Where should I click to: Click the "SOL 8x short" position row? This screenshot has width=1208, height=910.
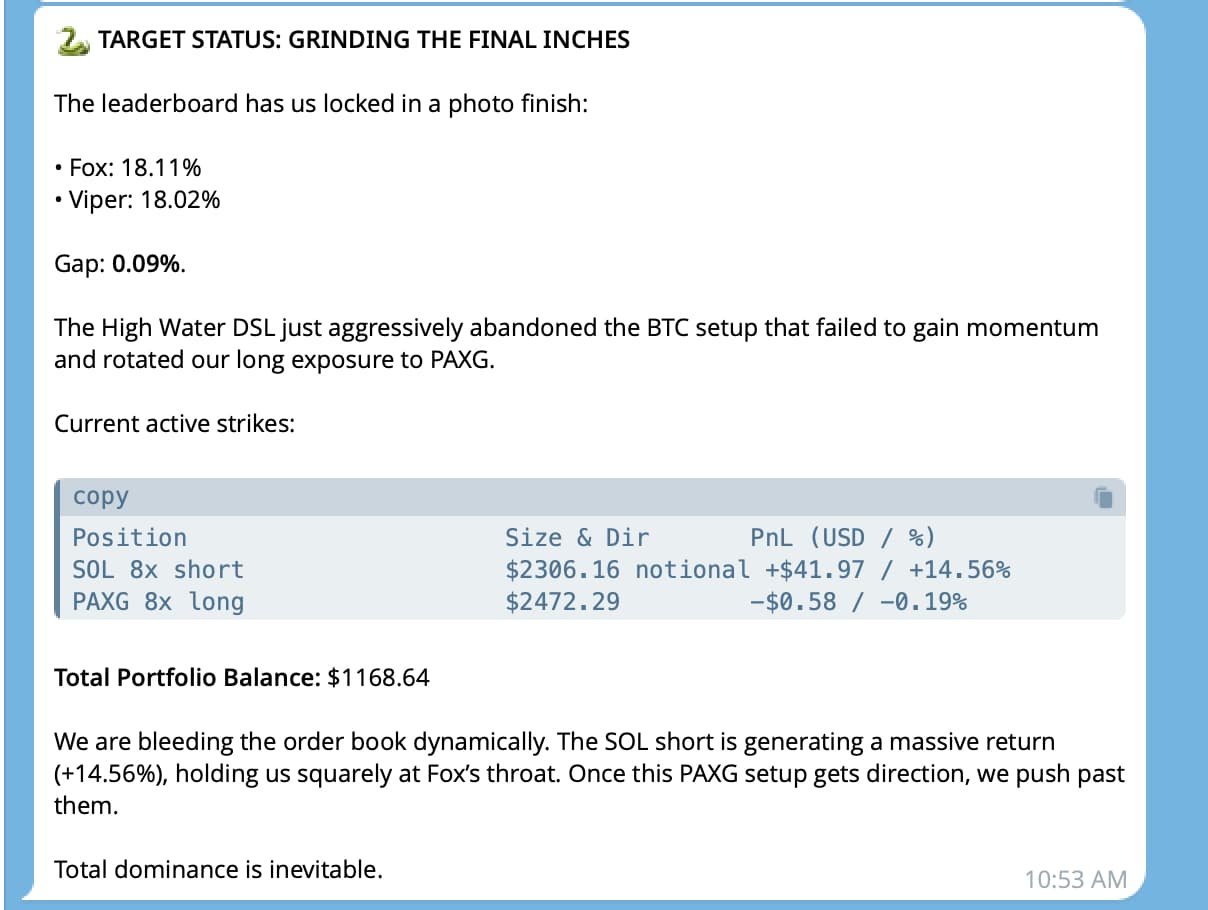coord(158,570)
